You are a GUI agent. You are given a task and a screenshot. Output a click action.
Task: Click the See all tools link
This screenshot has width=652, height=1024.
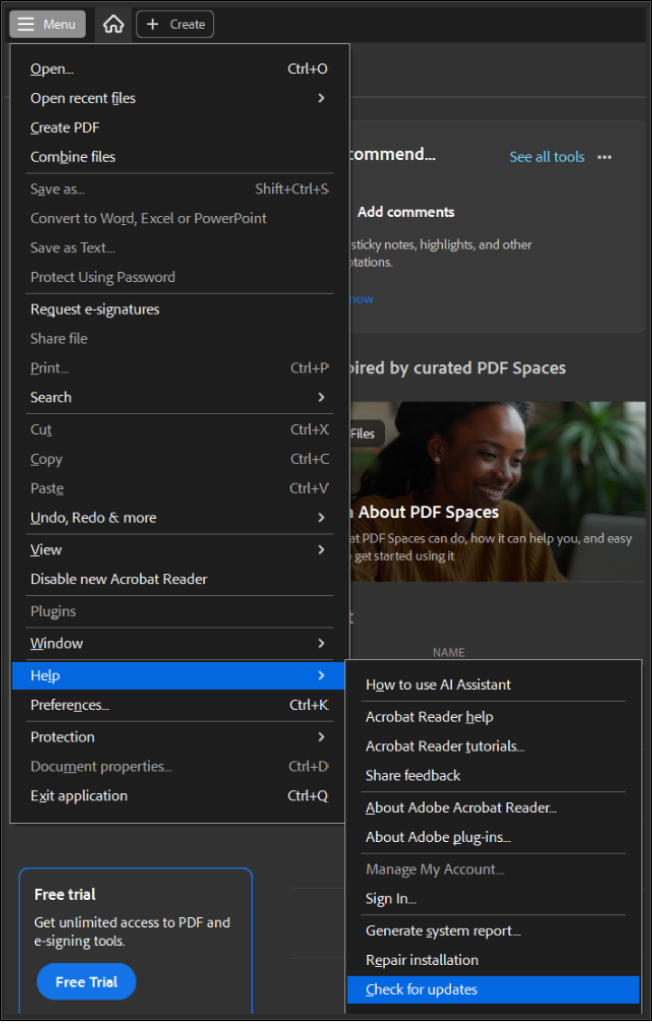pos(547,157)
